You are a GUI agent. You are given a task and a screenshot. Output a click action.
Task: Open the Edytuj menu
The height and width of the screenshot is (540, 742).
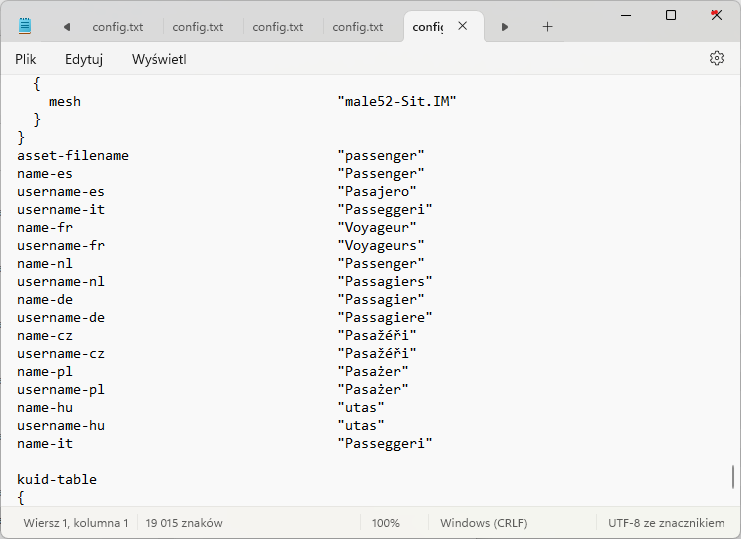(84, 59)
